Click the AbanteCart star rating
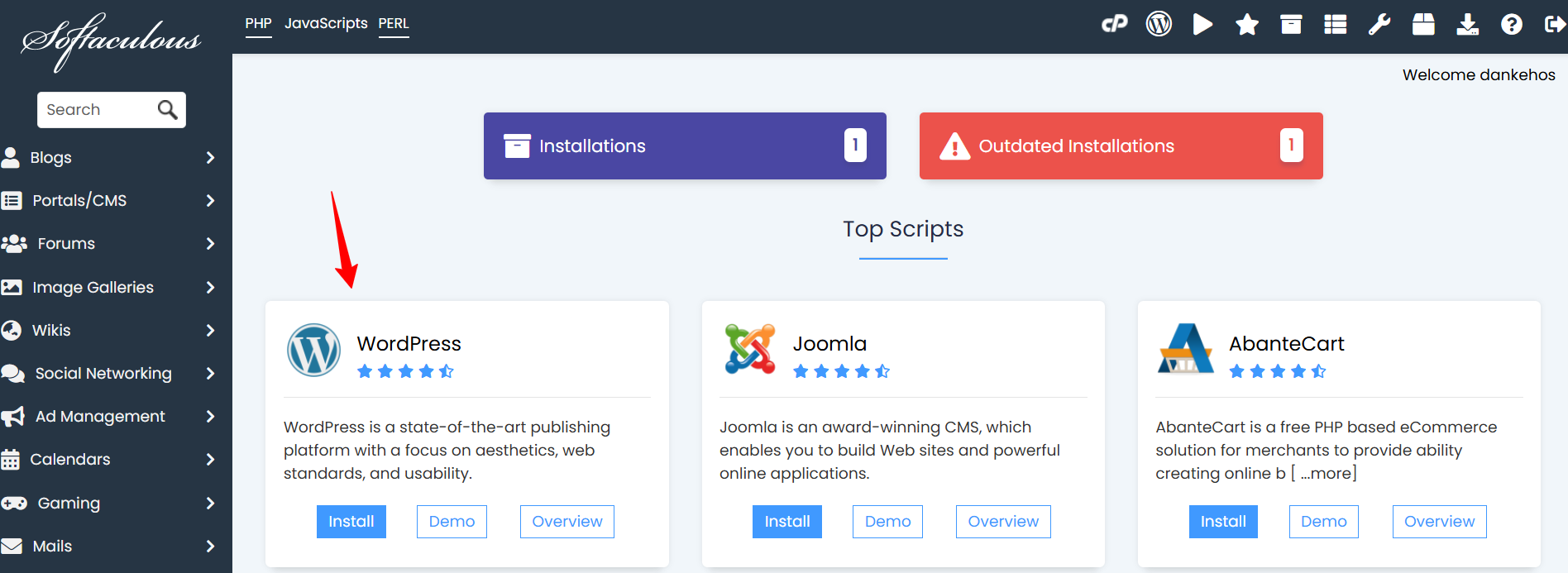Screen dimensions: 1568x573 [x=1278, y=371]
